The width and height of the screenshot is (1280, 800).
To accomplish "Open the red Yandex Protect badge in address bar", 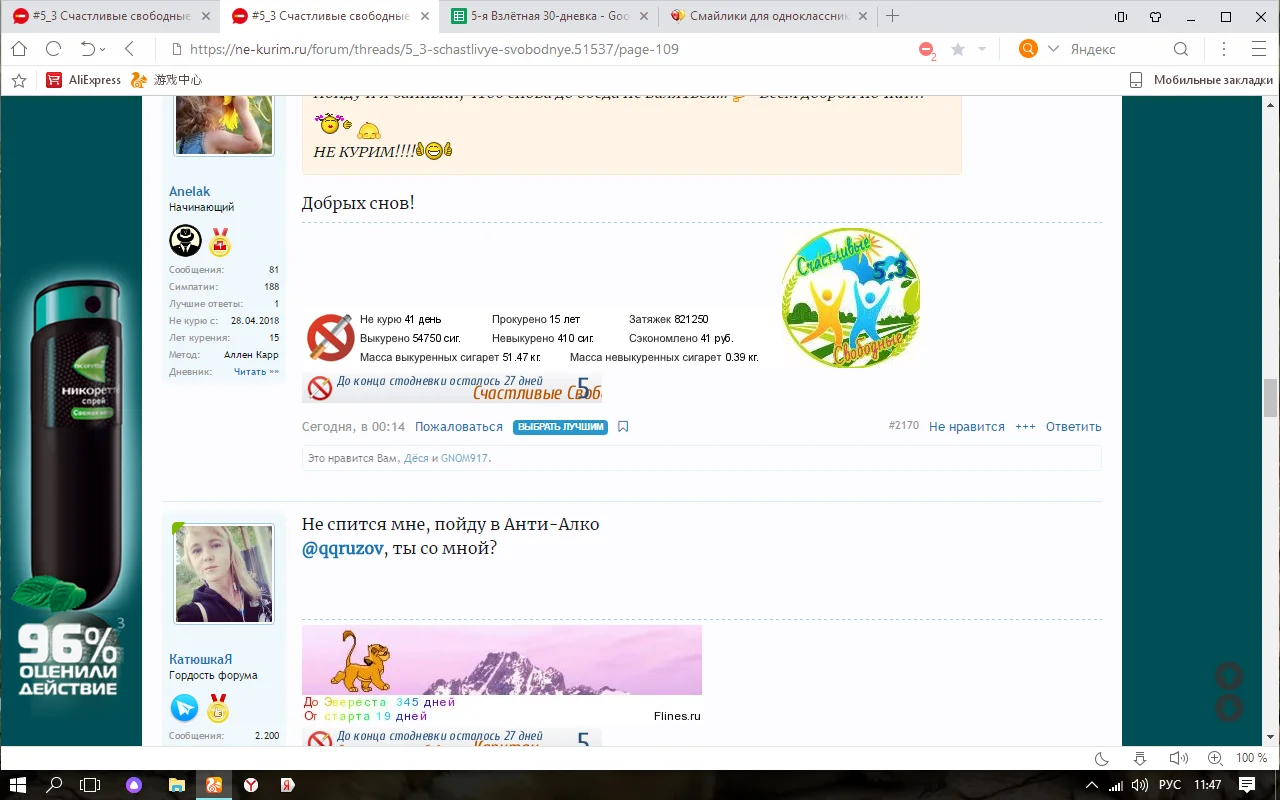I will [924, 47].
